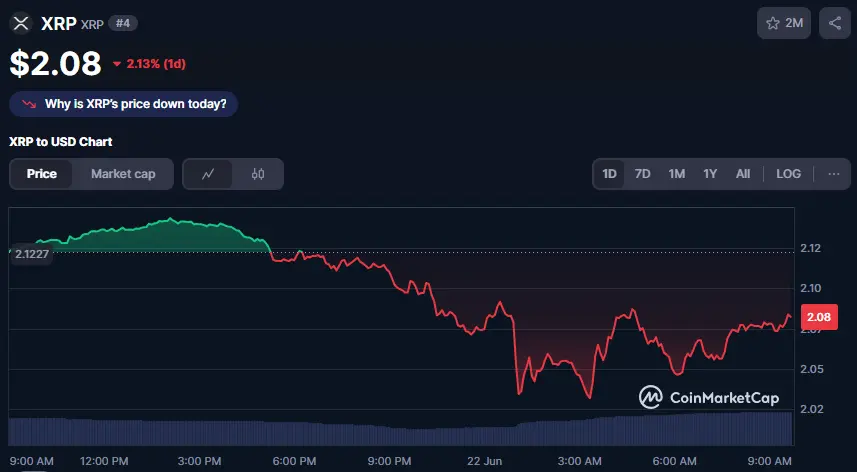This screenshot has height=472, width=857.
Task: Click the $2.08 headline price
Action: [55, 63]
